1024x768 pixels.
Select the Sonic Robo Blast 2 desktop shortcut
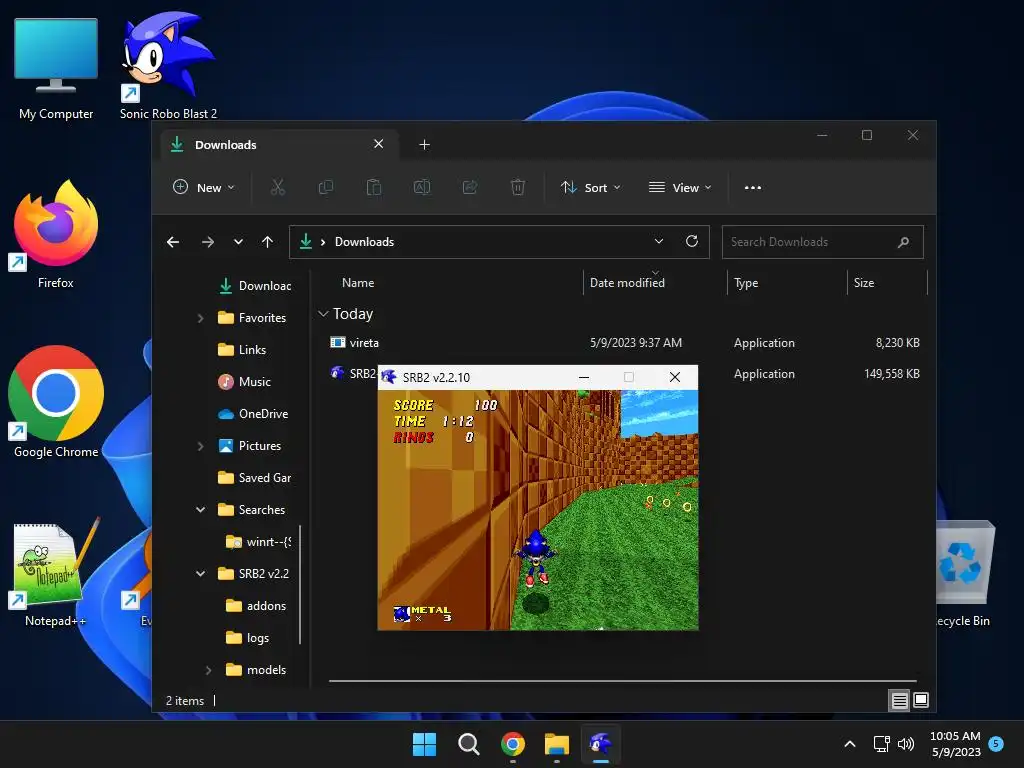pyautogui.click(x=168, y=65)
